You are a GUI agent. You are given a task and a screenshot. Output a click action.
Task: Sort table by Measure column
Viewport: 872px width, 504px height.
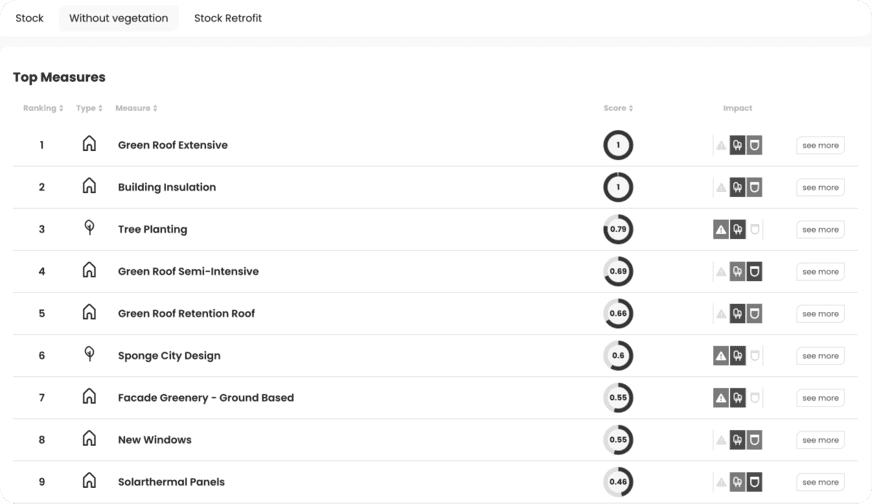click(136, 108)
